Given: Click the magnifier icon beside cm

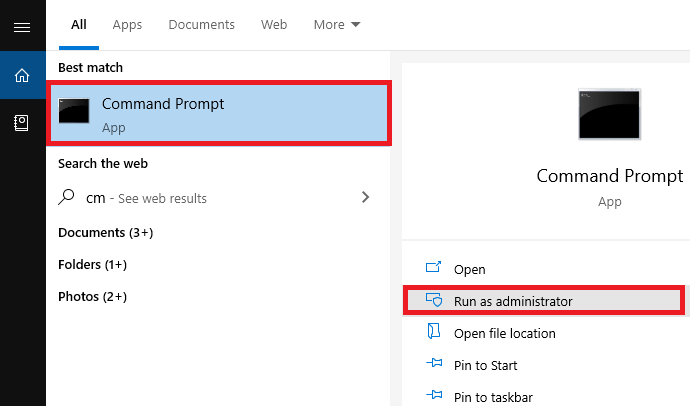Looking at the screenshot, I should pos(66,197).
